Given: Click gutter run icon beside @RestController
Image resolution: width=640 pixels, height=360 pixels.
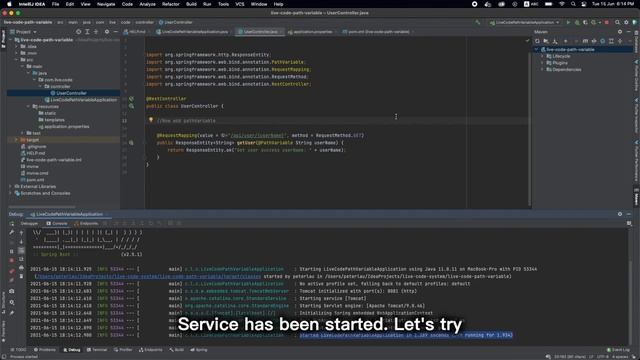Looking at the screenshot, I should pos(131,99).
